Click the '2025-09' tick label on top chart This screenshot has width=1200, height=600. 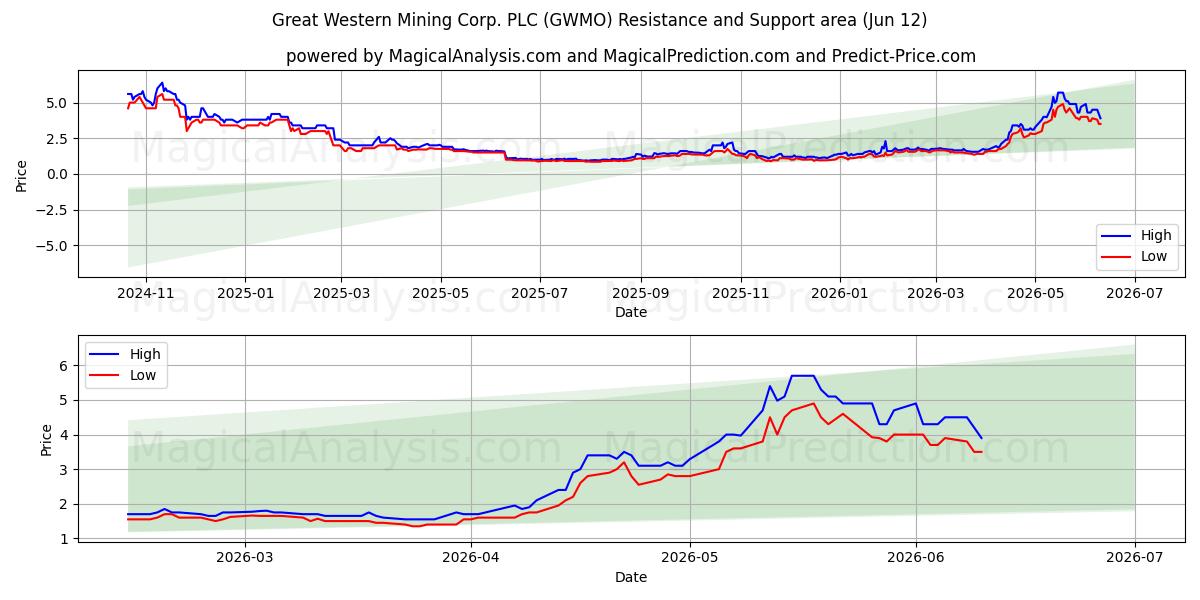coord(640,293)
